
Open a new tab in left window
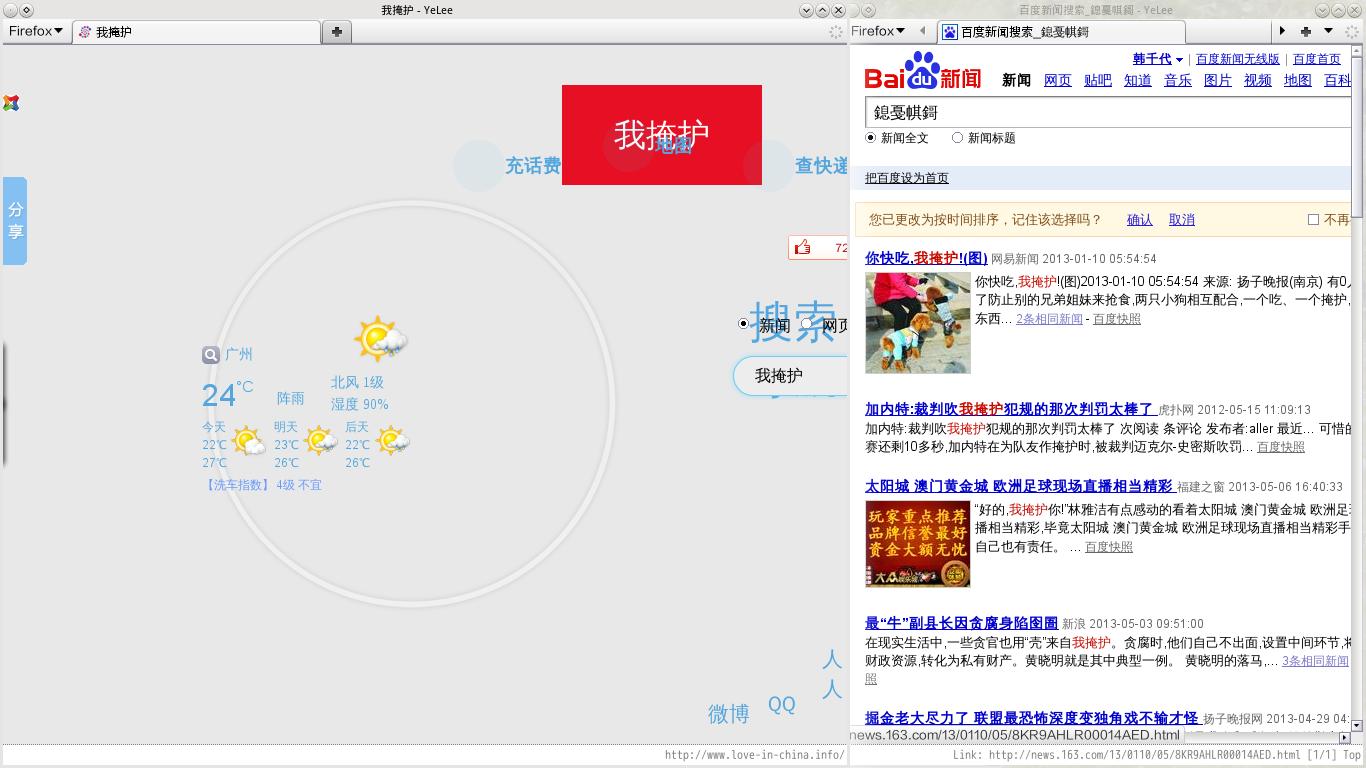coord(337,32)
